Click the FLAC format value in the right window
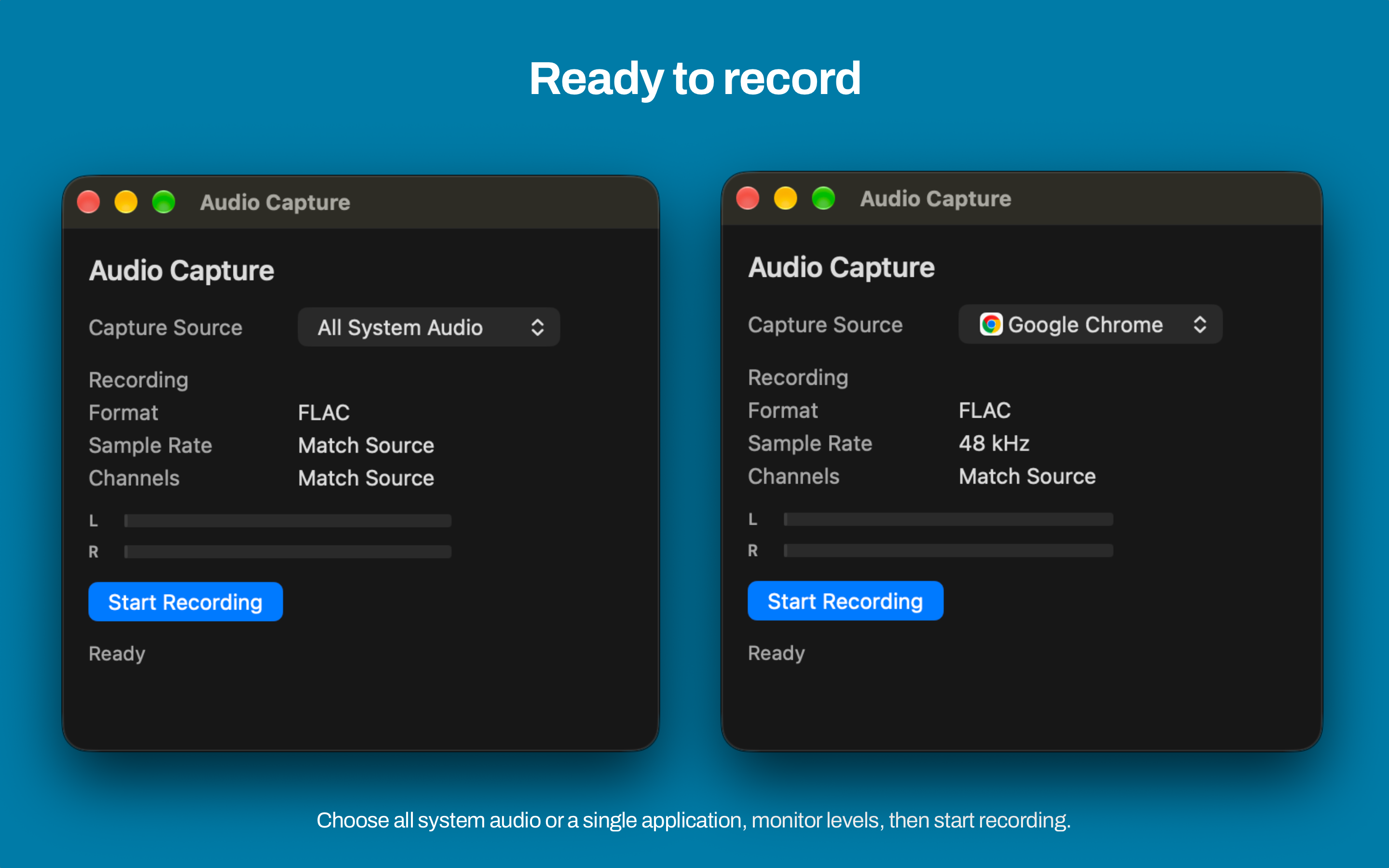 (985, 410)
